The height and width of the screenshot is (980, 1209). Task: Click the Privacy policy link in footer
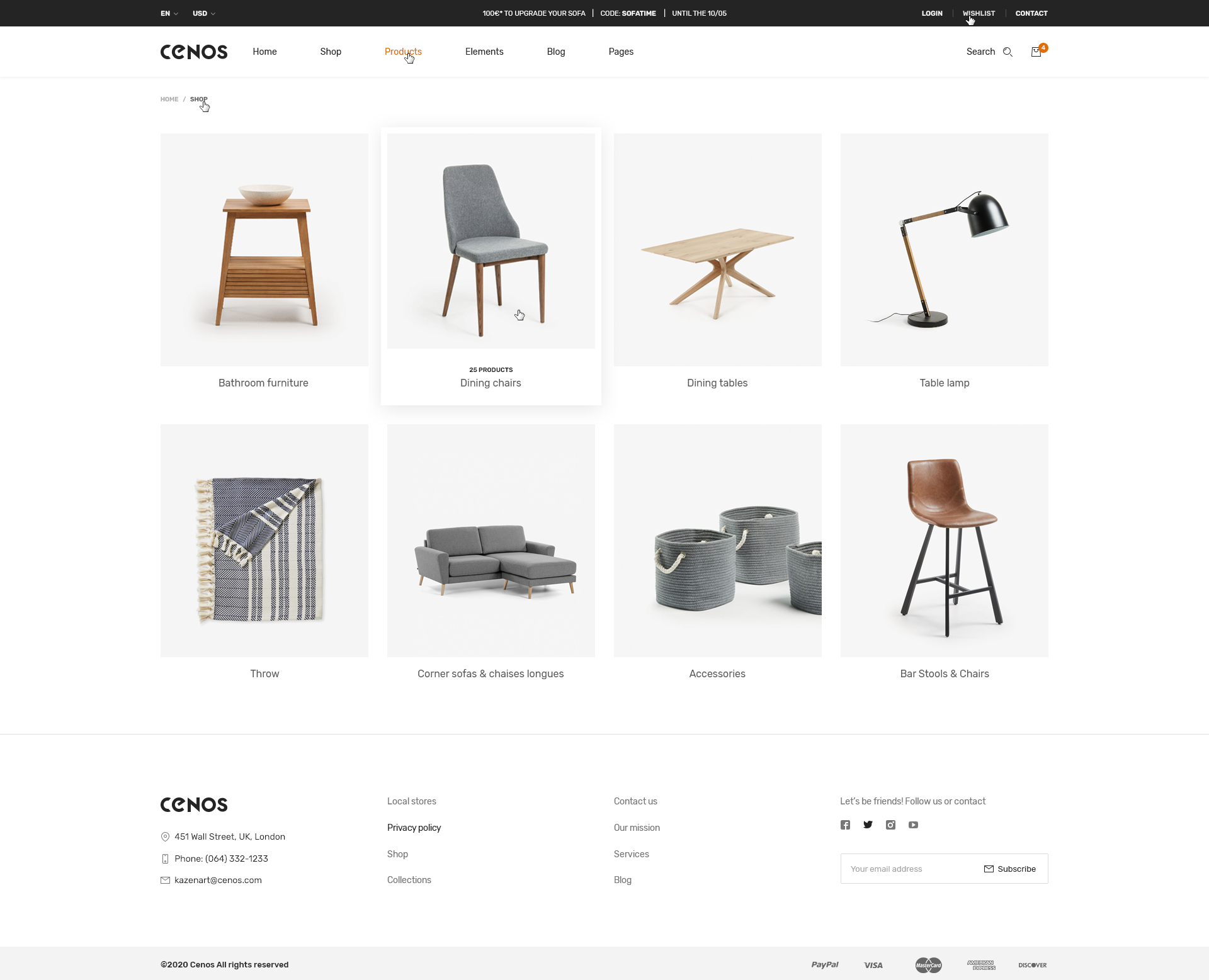(x=415, y=827)
